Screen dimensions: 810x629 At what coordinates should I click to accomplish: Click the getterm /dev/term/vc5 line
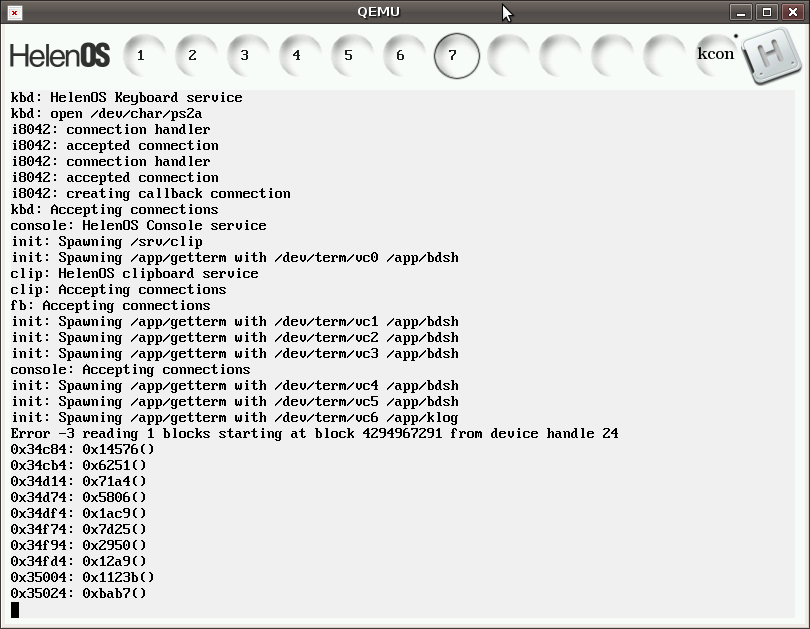235,402
